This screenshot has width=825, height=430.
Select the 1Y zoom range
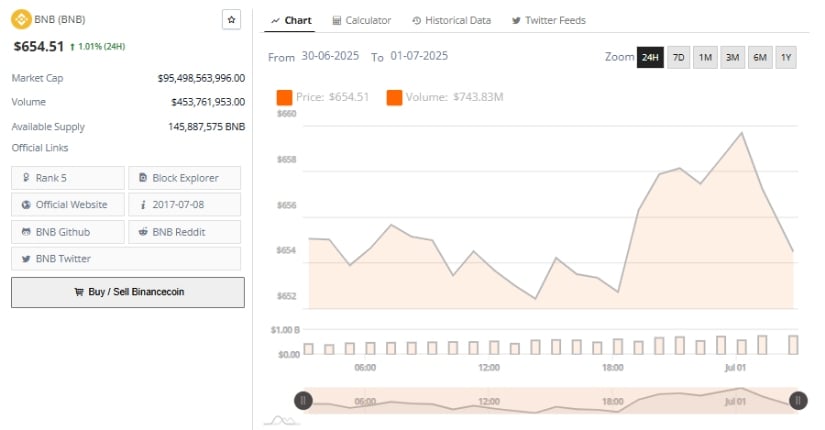pyautogui.click(x=786, y=57)
